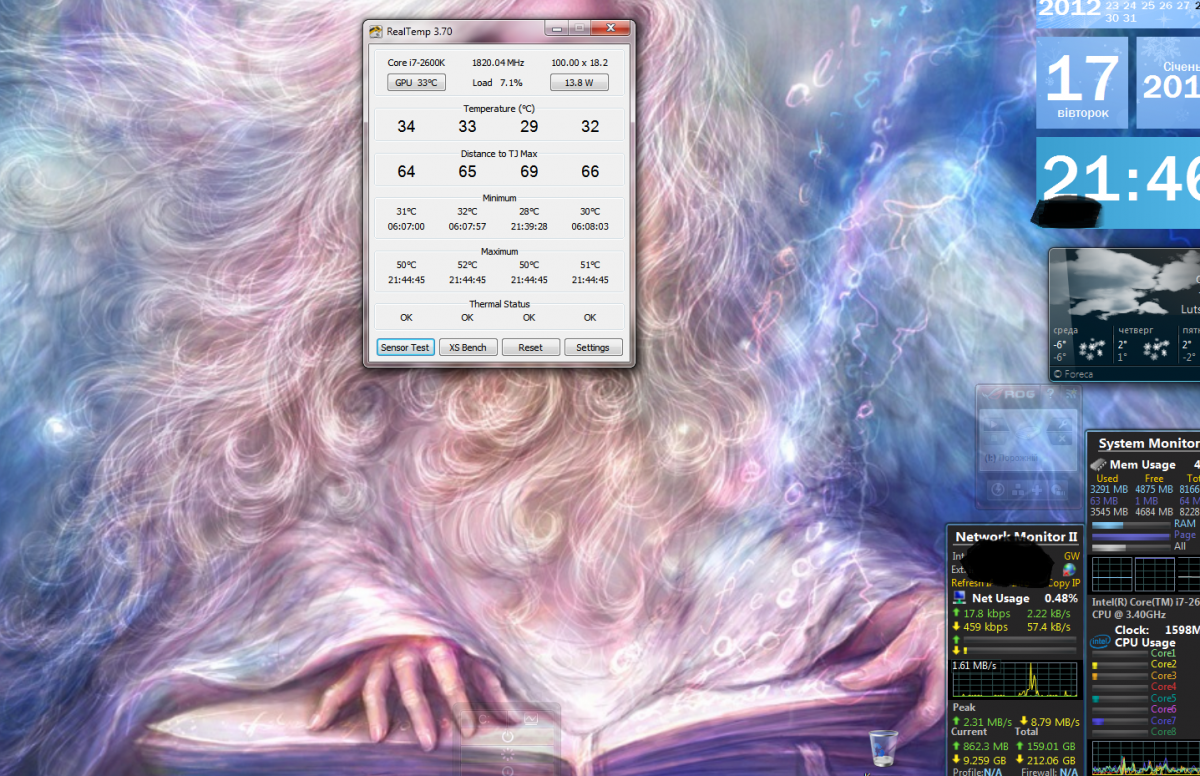Click the 13.8 W power button
Image resolution: width=1200 pixels, height=776 pixels.
point(579,83)
